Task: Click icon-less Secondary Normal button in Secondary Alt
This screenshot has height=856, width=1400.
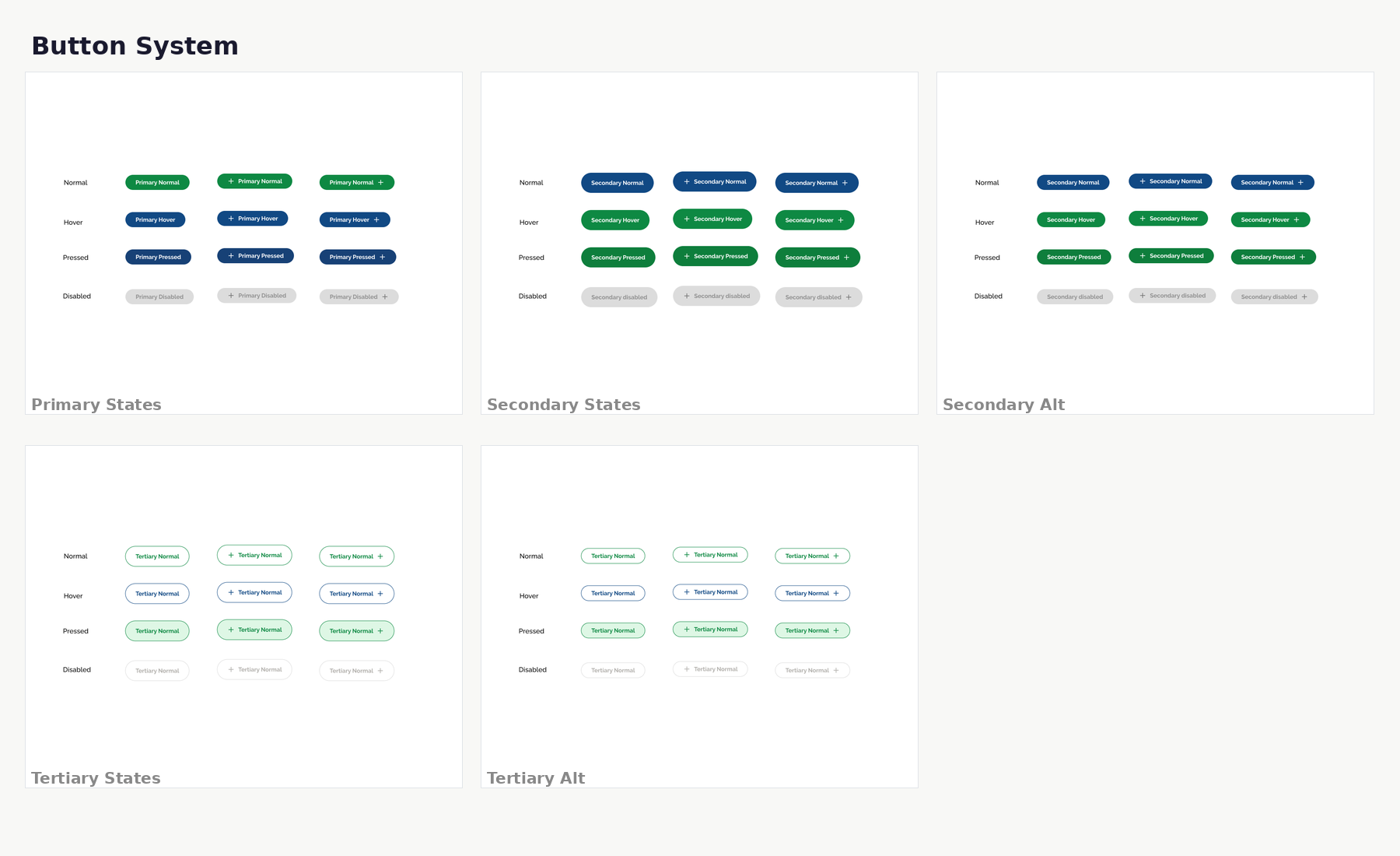Action: (x=1073, y=183)
